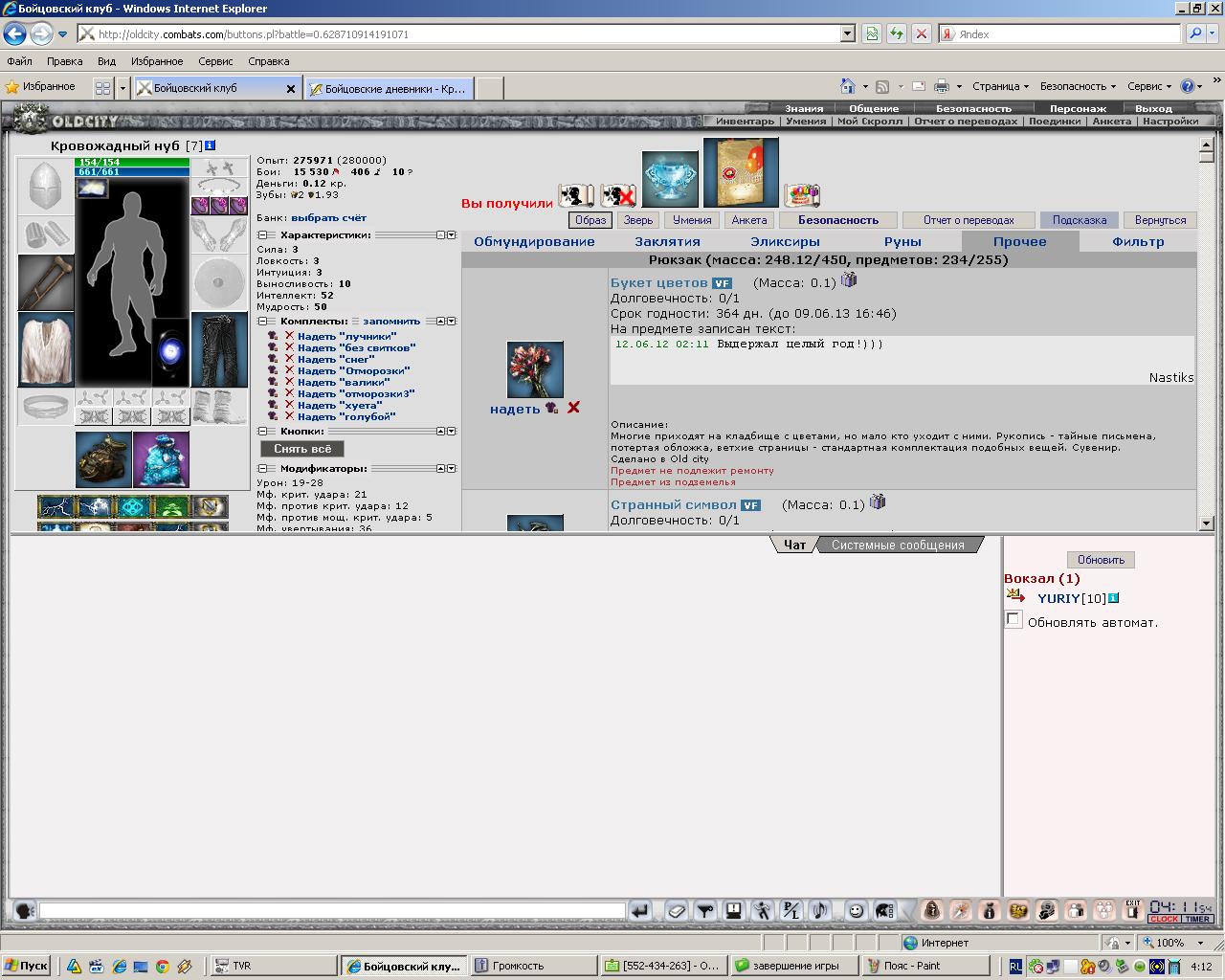Click the Вернуться button
This screenshot has height=980, width=1225.
click(x=1160, y=220)
